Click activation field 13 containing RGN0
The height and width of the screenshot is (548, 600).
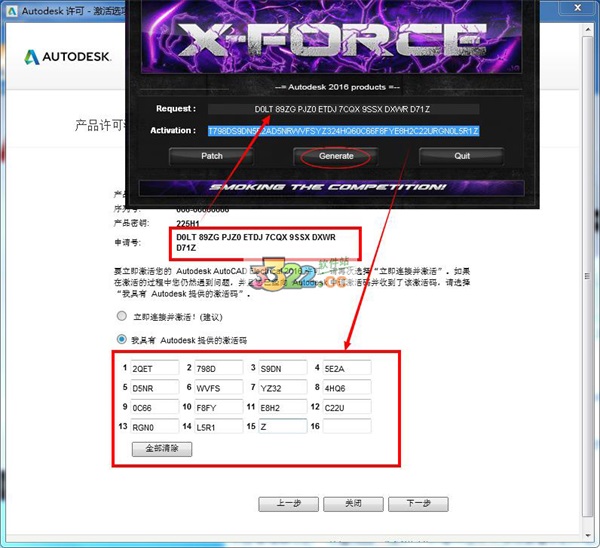tap(155, 427)
